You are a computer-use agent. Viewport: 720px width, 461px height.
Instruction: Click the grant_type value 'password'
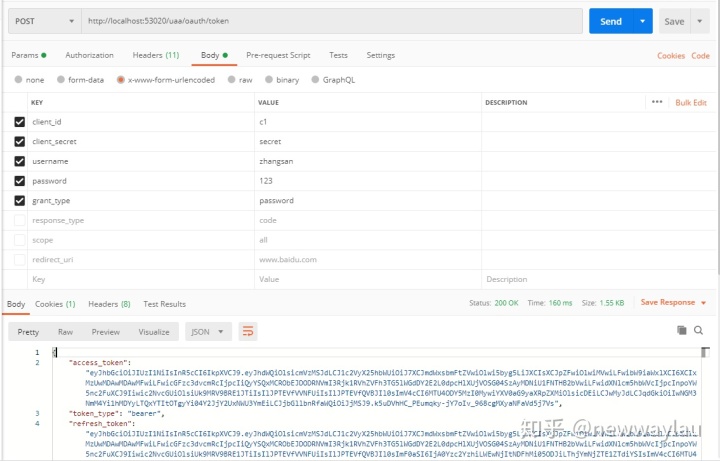pyautogui.click(x=367, y=201)
